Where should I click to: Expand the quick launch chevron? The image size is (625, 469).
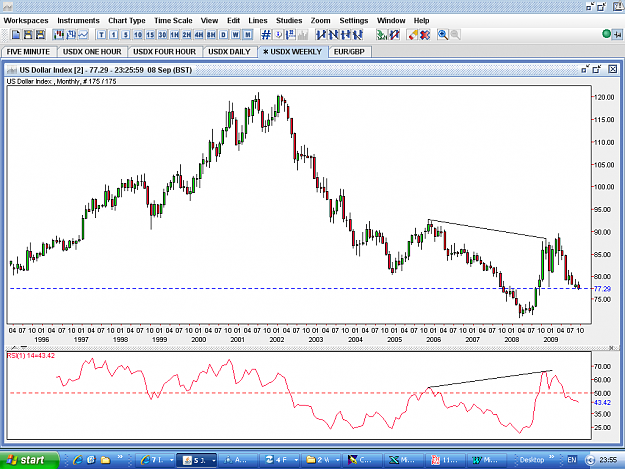click(120, 457)
